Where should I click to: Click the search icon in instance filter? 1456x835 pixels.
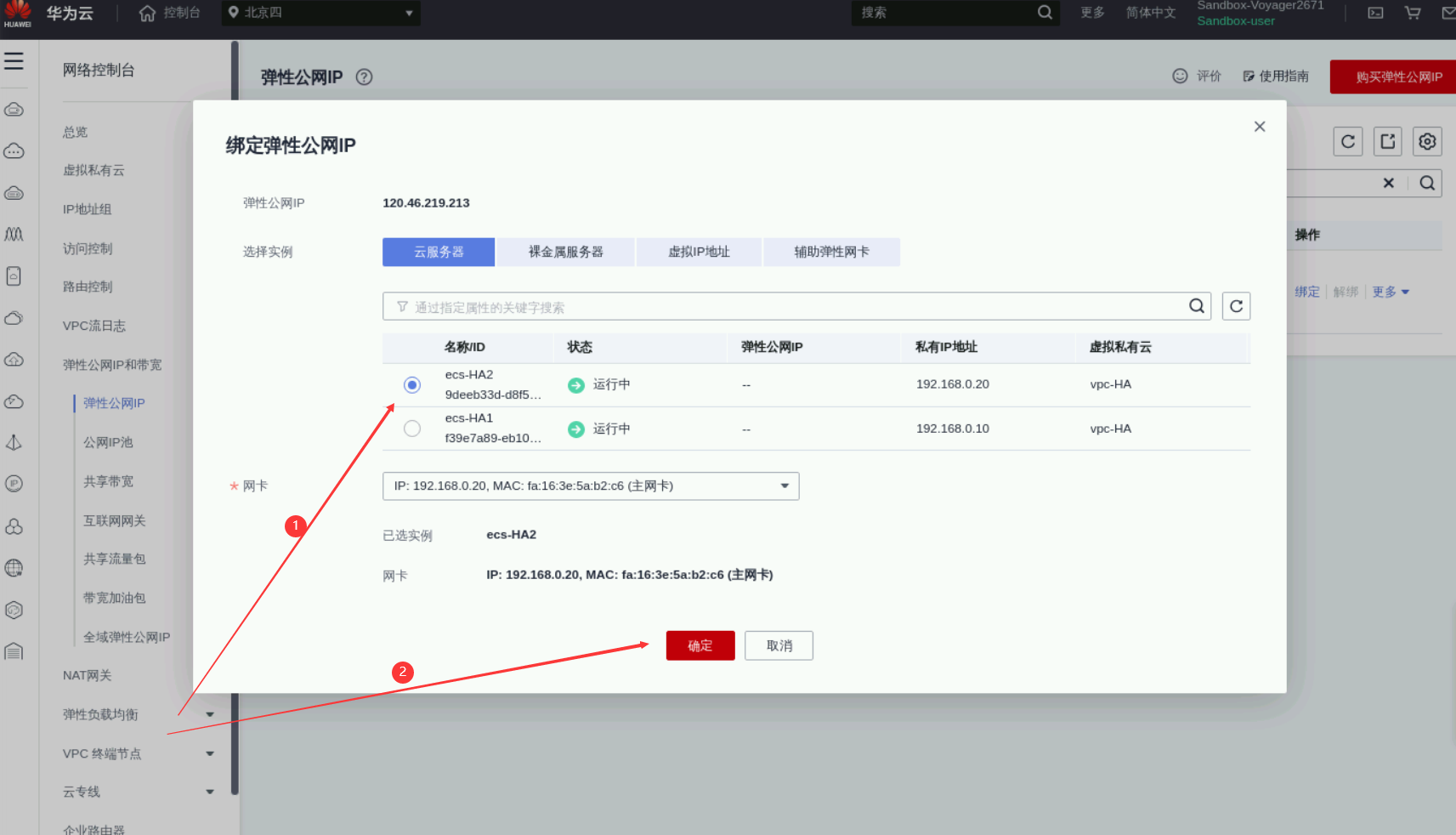1197,306
